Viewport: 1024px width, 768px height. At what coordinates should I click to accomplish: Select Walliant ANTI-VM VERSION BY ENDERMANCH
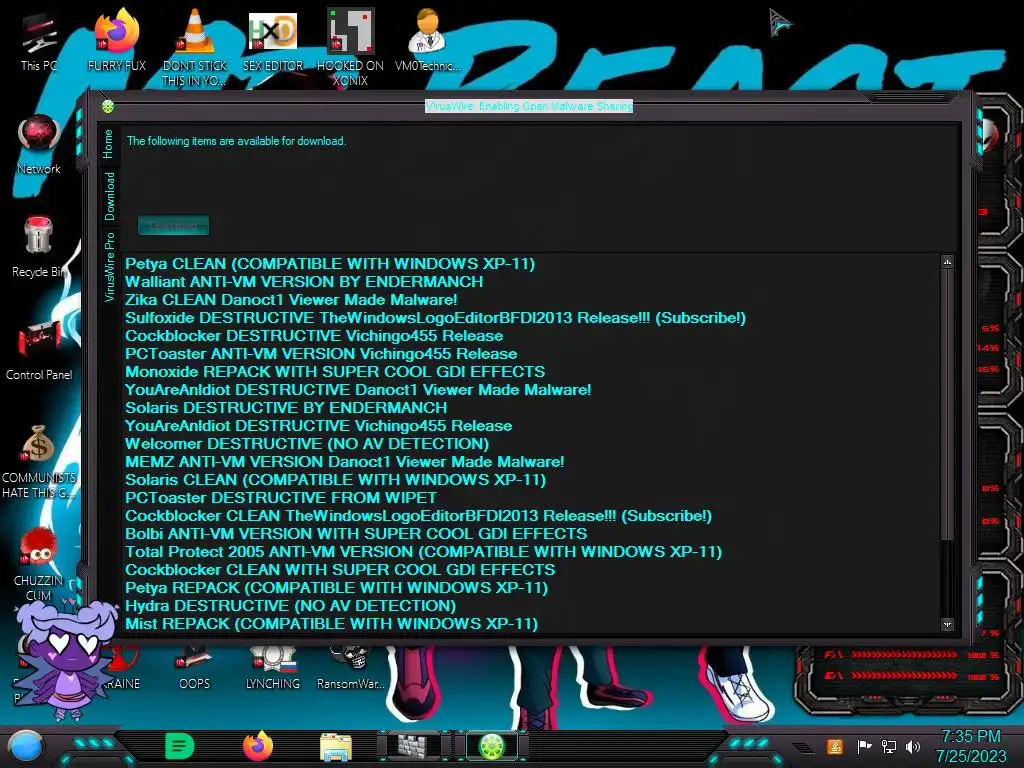pyautogui.click(x=304, y=281)
